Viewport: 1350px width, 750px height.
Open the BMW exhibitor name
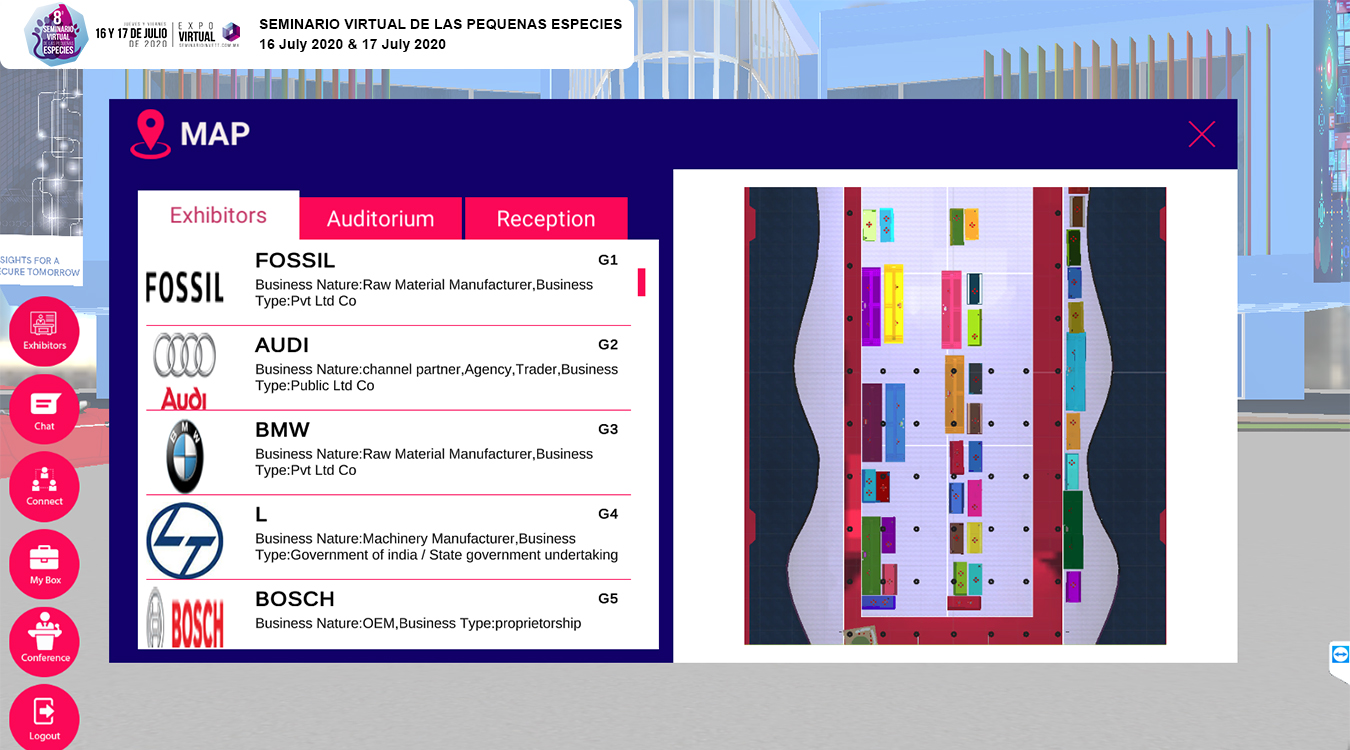(x=282, y=430)
